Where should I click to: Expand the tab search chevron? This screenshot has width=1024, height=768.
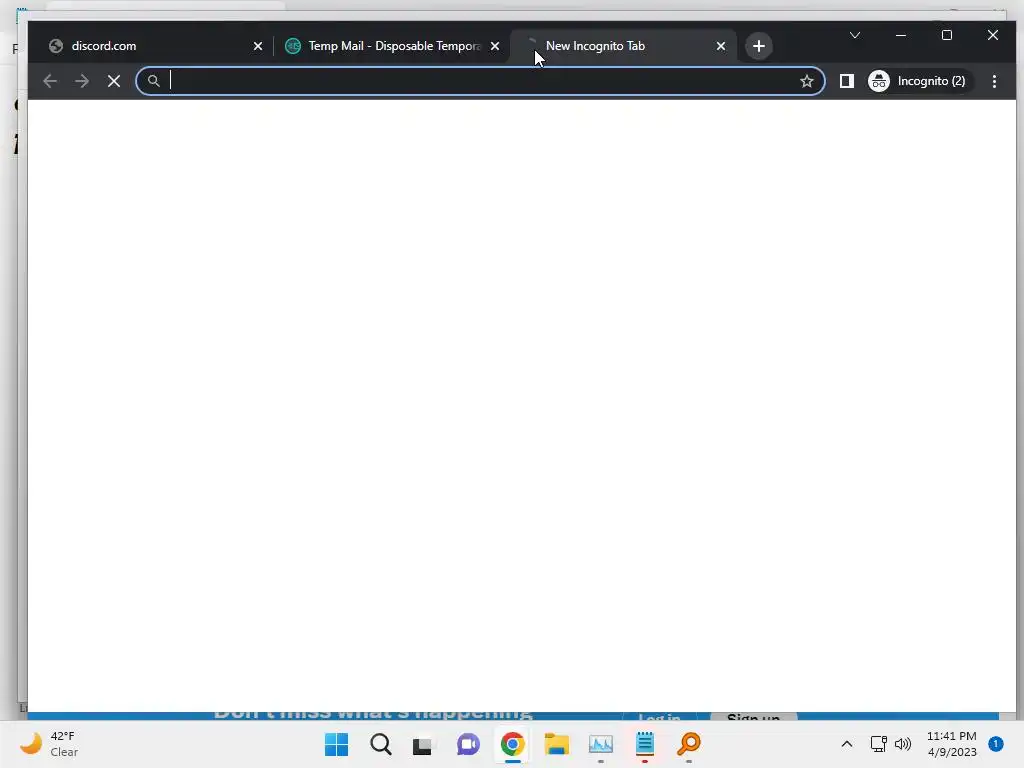pos(855,35)
